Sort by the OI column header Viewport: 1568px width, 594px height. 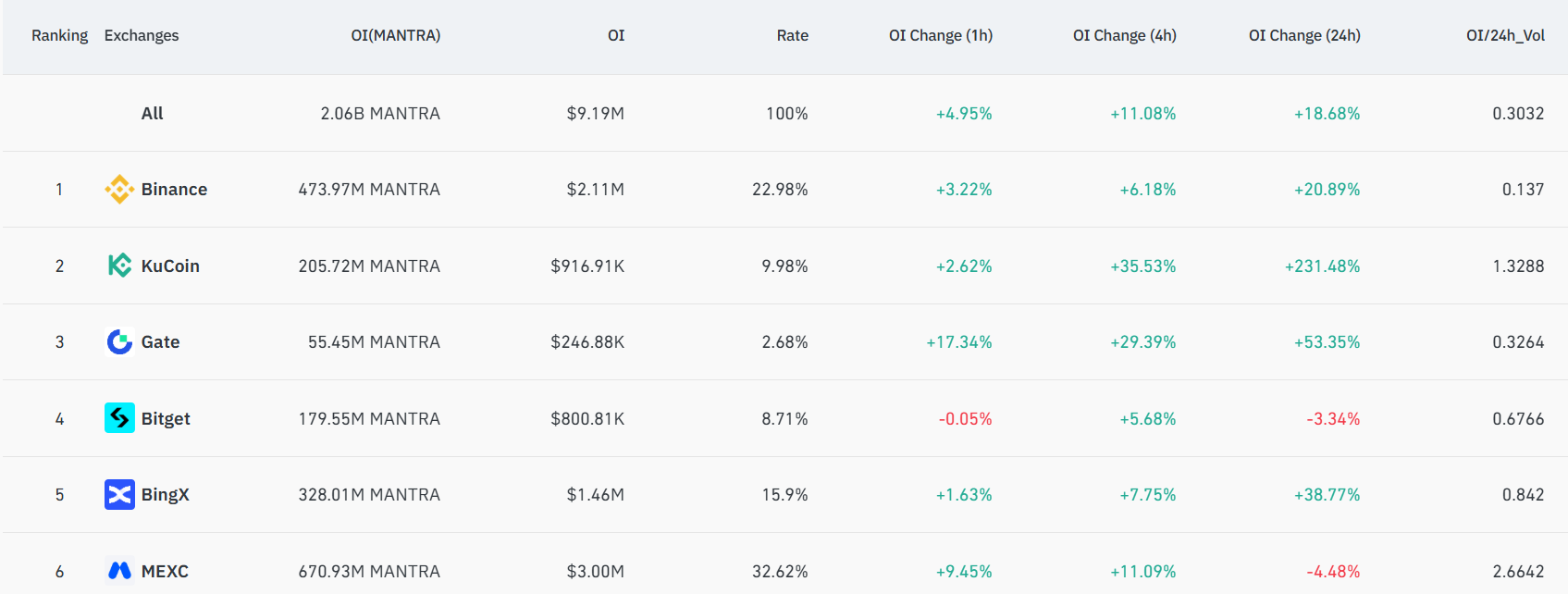pyautogui.click(x=616, y=35)
